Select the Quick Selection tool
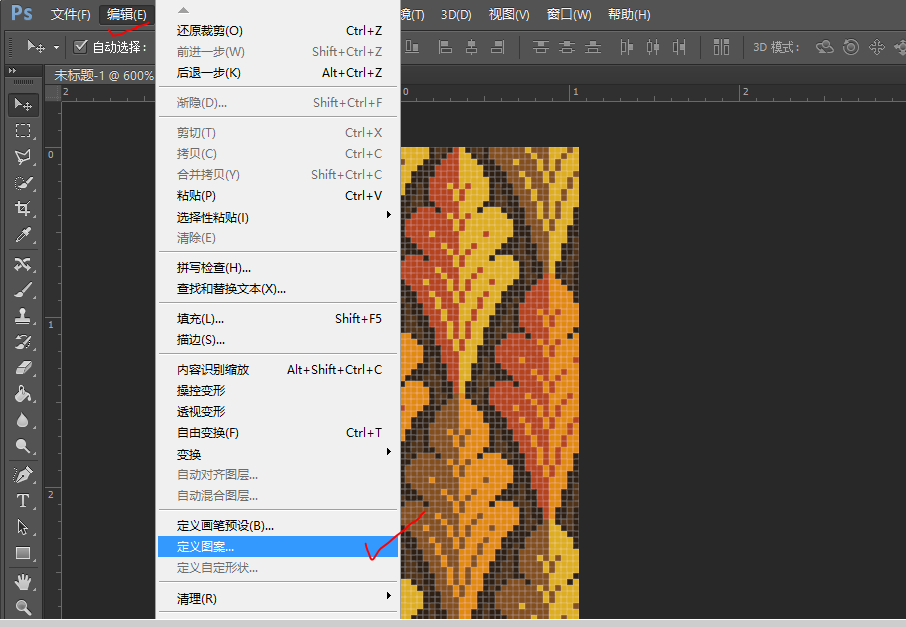This screenshot has height=627, width=906. (23, 183)
